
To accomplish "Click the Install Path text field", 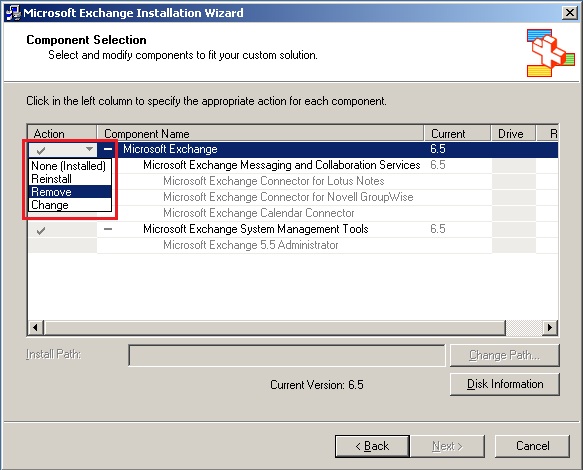I will pyautogui.click(x=286, y=355).
